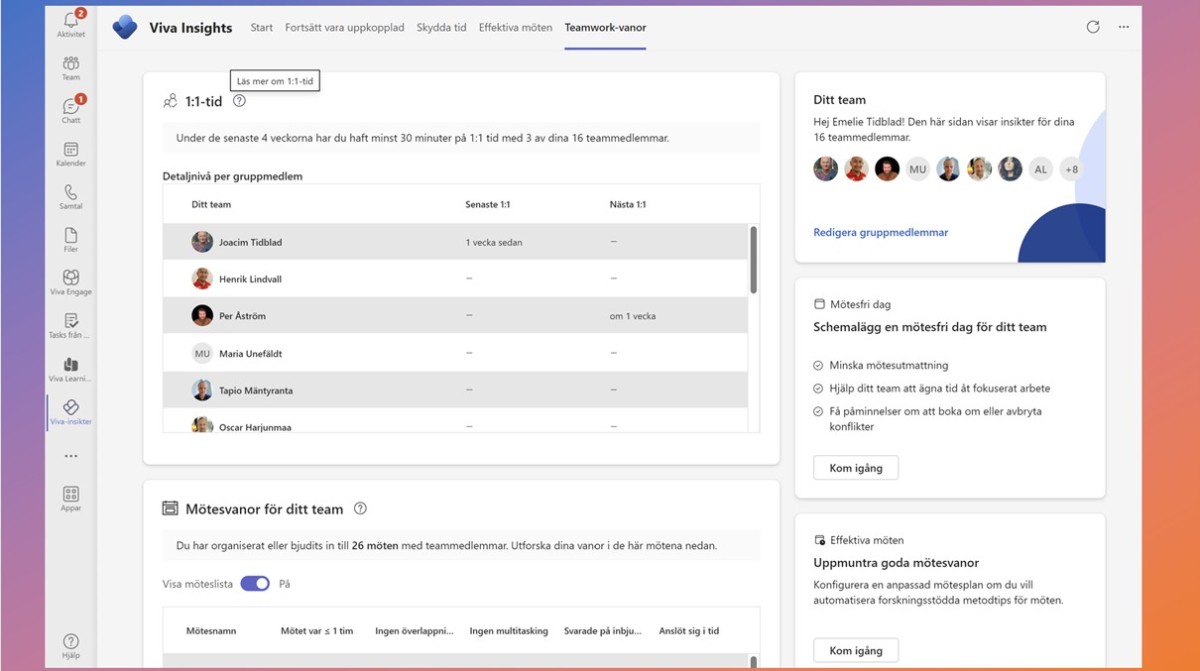
Task: Click the Mötesfri dag calendar icon
Action: coord(820,304)
